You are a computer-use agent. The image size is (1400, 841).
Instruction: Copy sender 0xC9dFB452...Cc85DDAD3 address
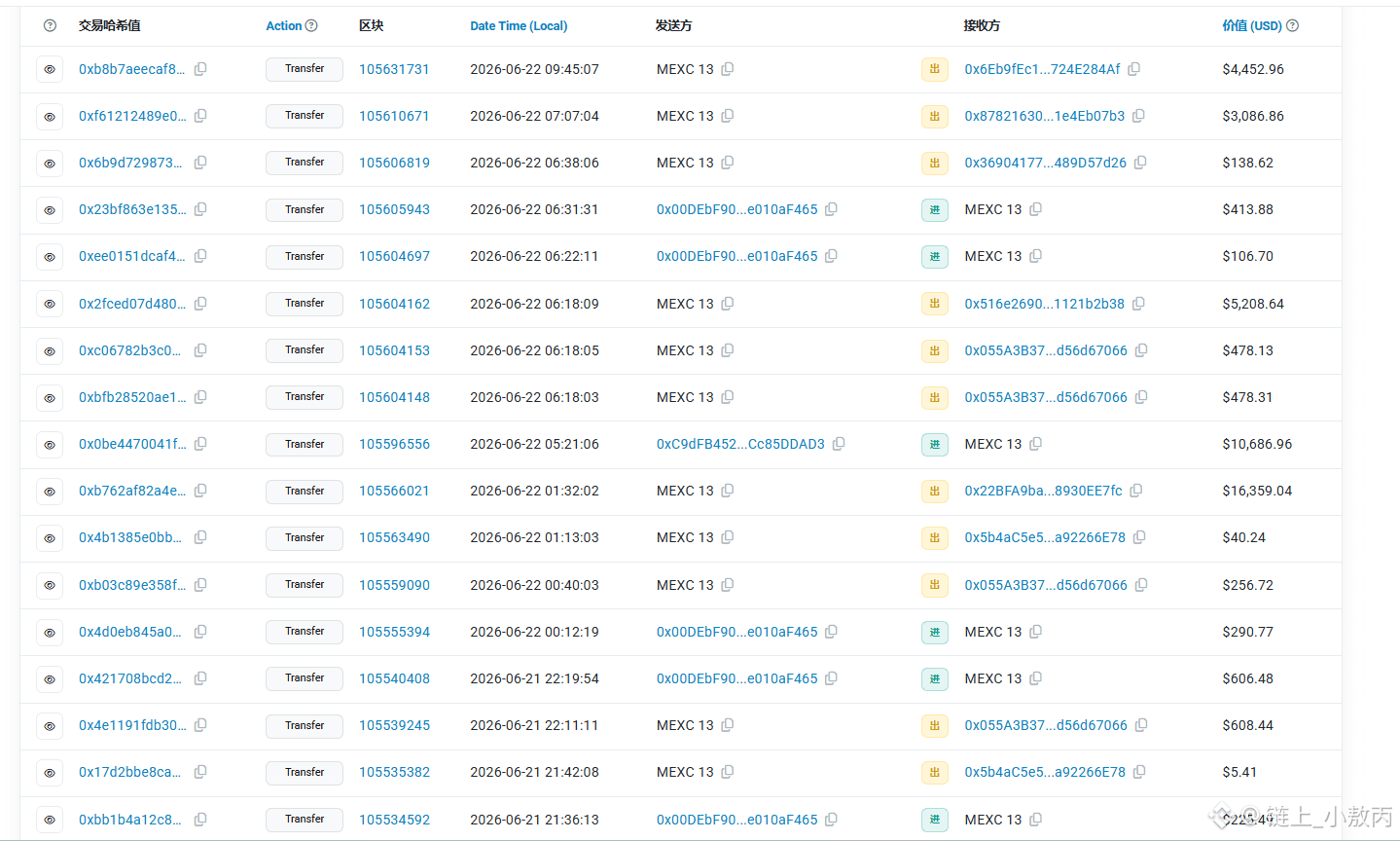[839, 444]
